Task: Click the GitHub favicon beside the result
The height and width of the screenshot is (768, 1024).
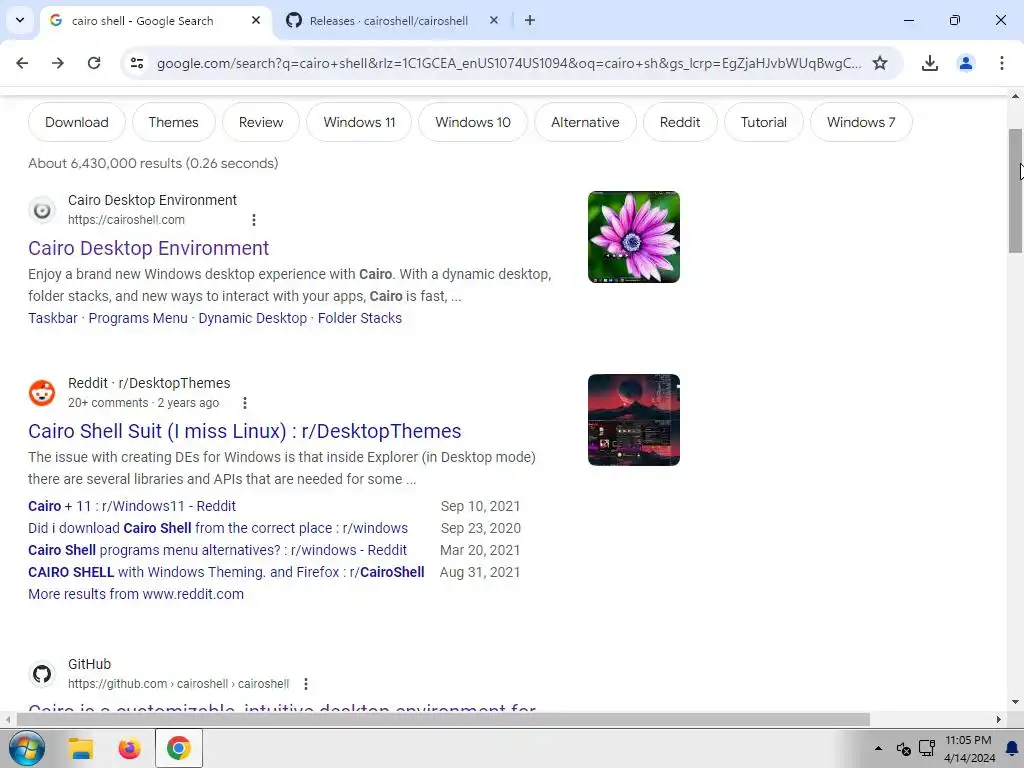Action: 42,674
